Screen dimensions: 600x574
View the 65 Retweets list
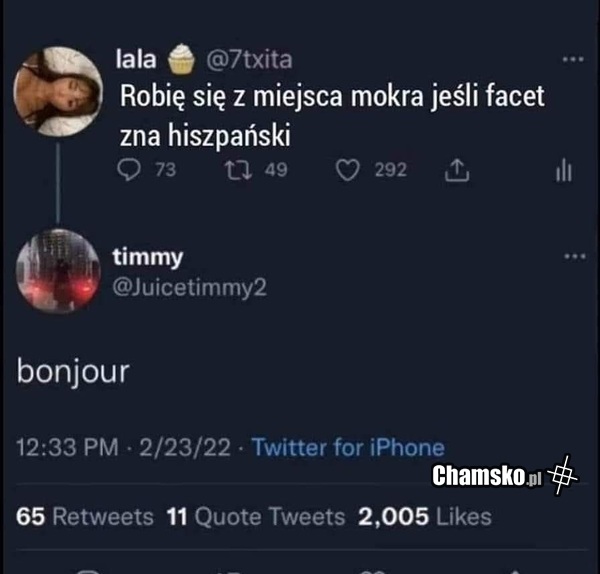pos(85,516)
